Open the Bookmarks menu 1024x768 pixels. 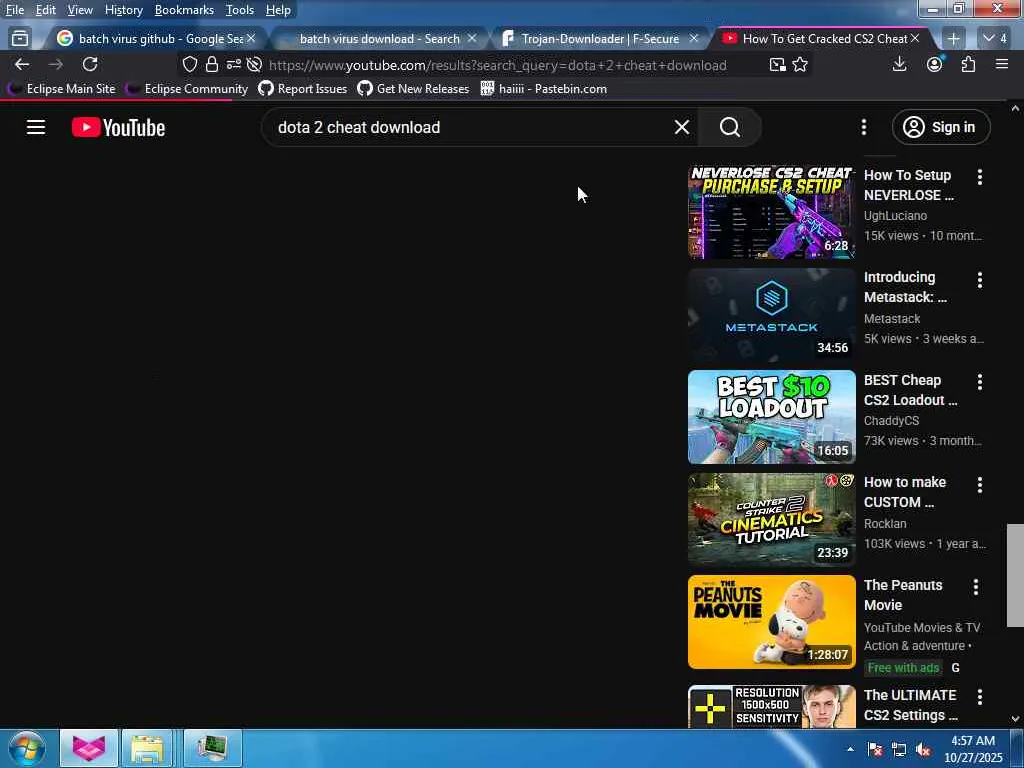pos(184,10)
